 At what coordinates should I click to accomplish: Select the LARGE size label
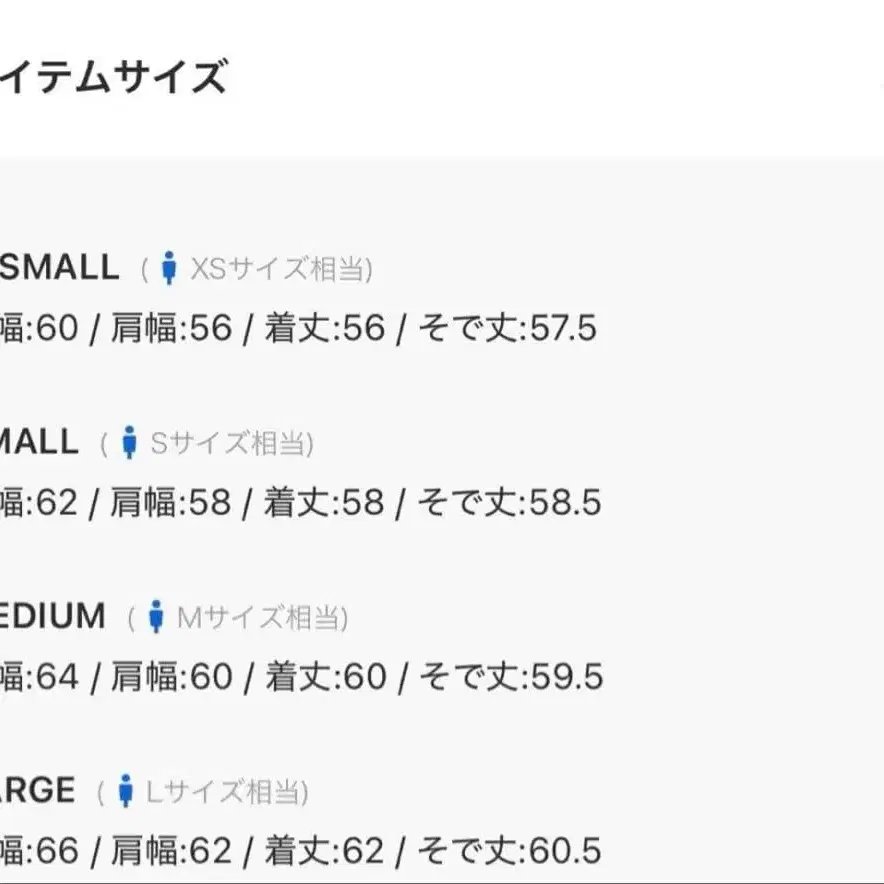coord(38,791)
